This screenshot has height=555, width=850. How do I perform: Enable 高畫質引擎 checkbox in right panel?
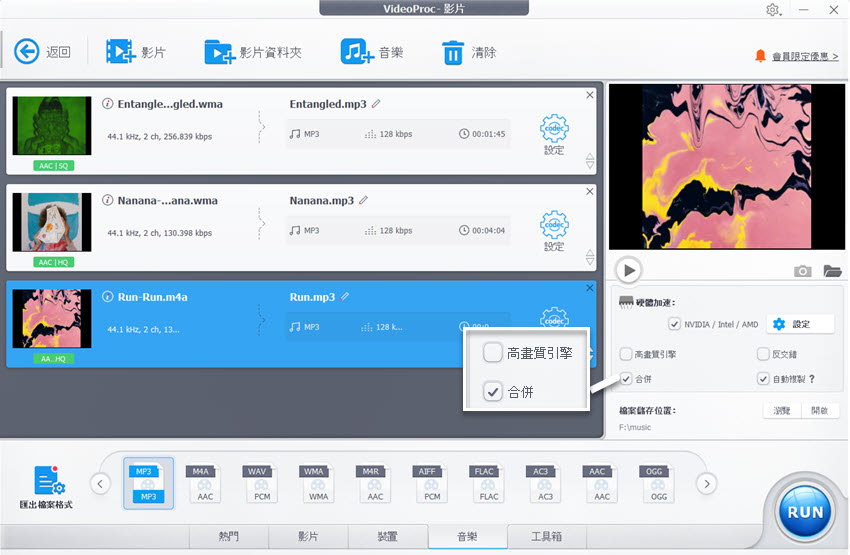pos(626,354)
